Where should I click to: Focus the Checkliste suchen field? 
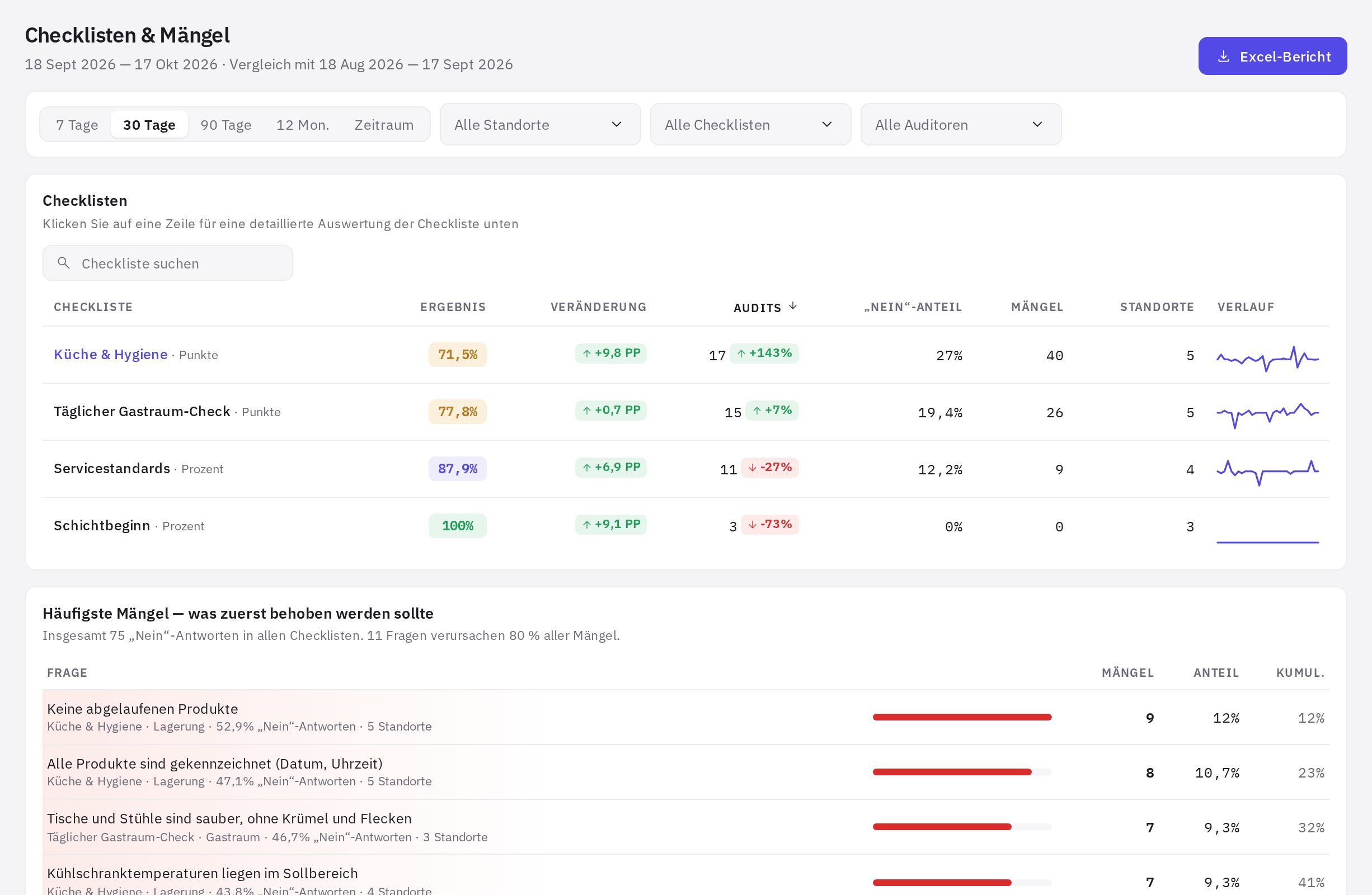click(168, 263)
